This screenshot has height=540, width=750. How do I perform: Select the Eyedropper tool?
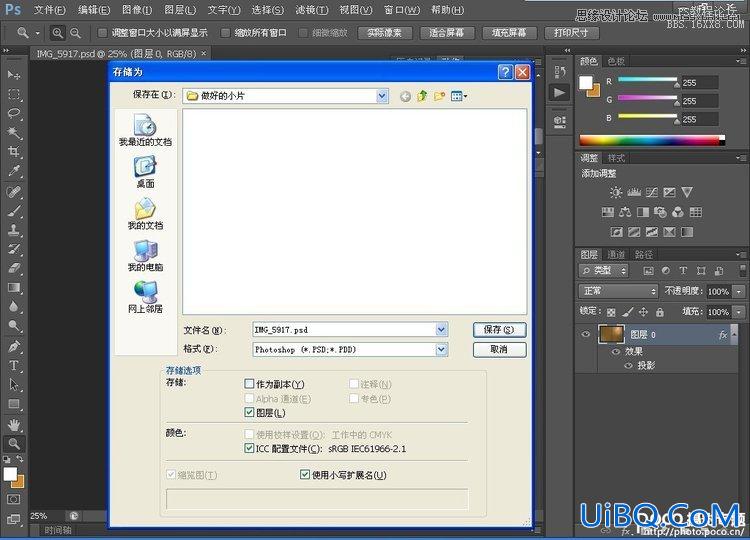click(14, 171)
